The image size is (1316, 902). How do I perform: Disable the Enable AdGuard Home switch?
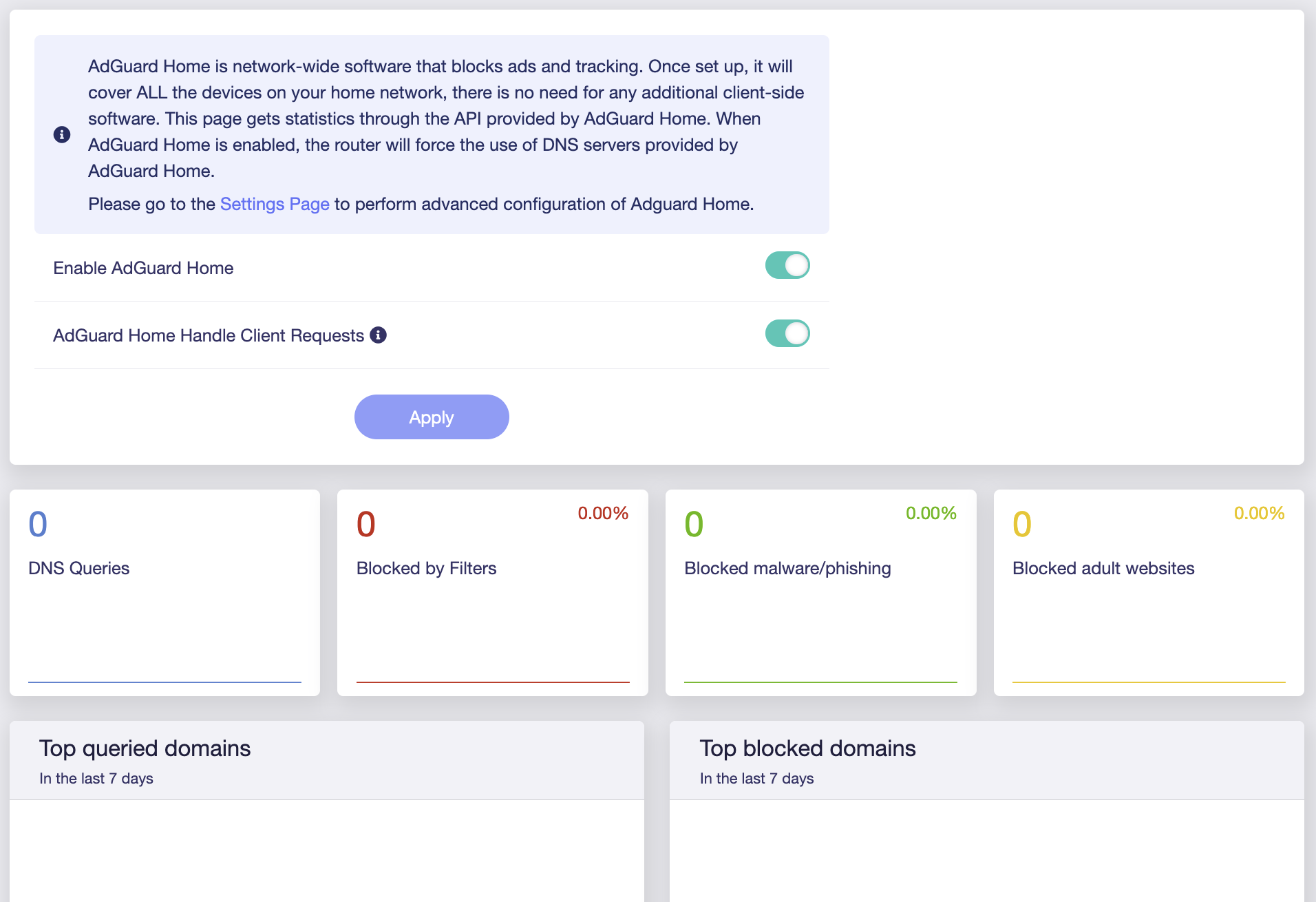click(787, 265)
